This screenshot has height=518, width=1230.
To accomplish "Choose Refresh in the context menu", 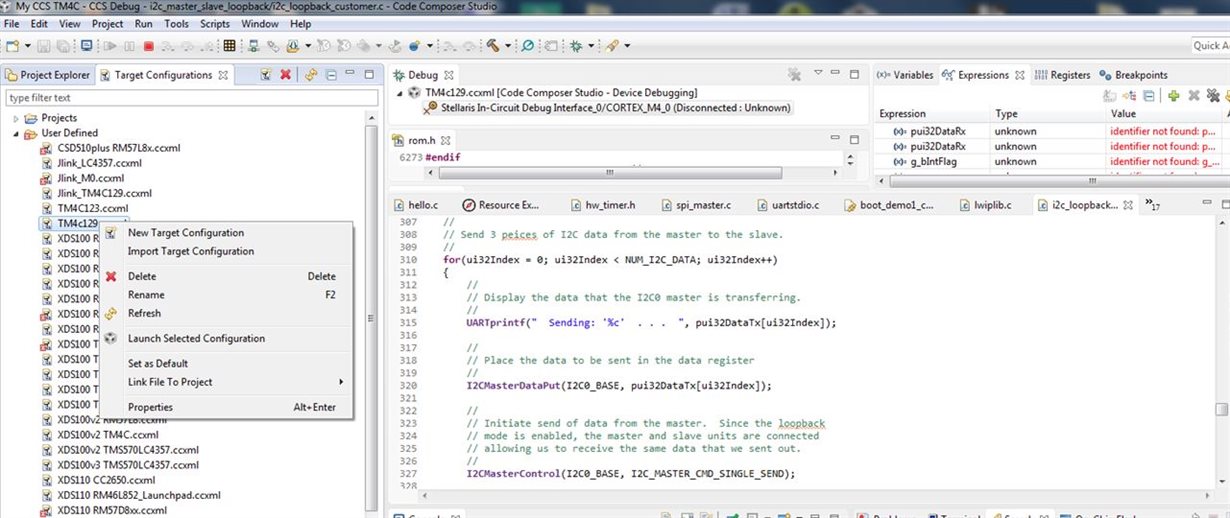I will pos(144,313).
